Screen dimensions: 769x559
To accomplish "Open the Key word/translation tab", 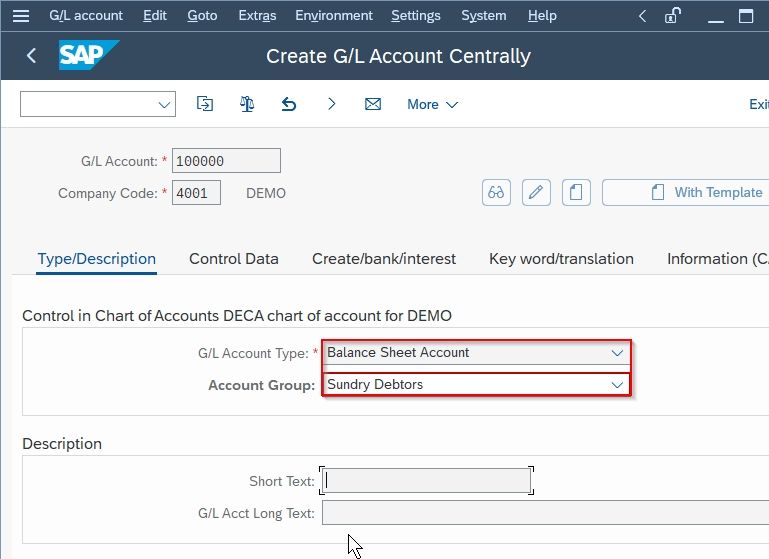I will tap(561, 258).
